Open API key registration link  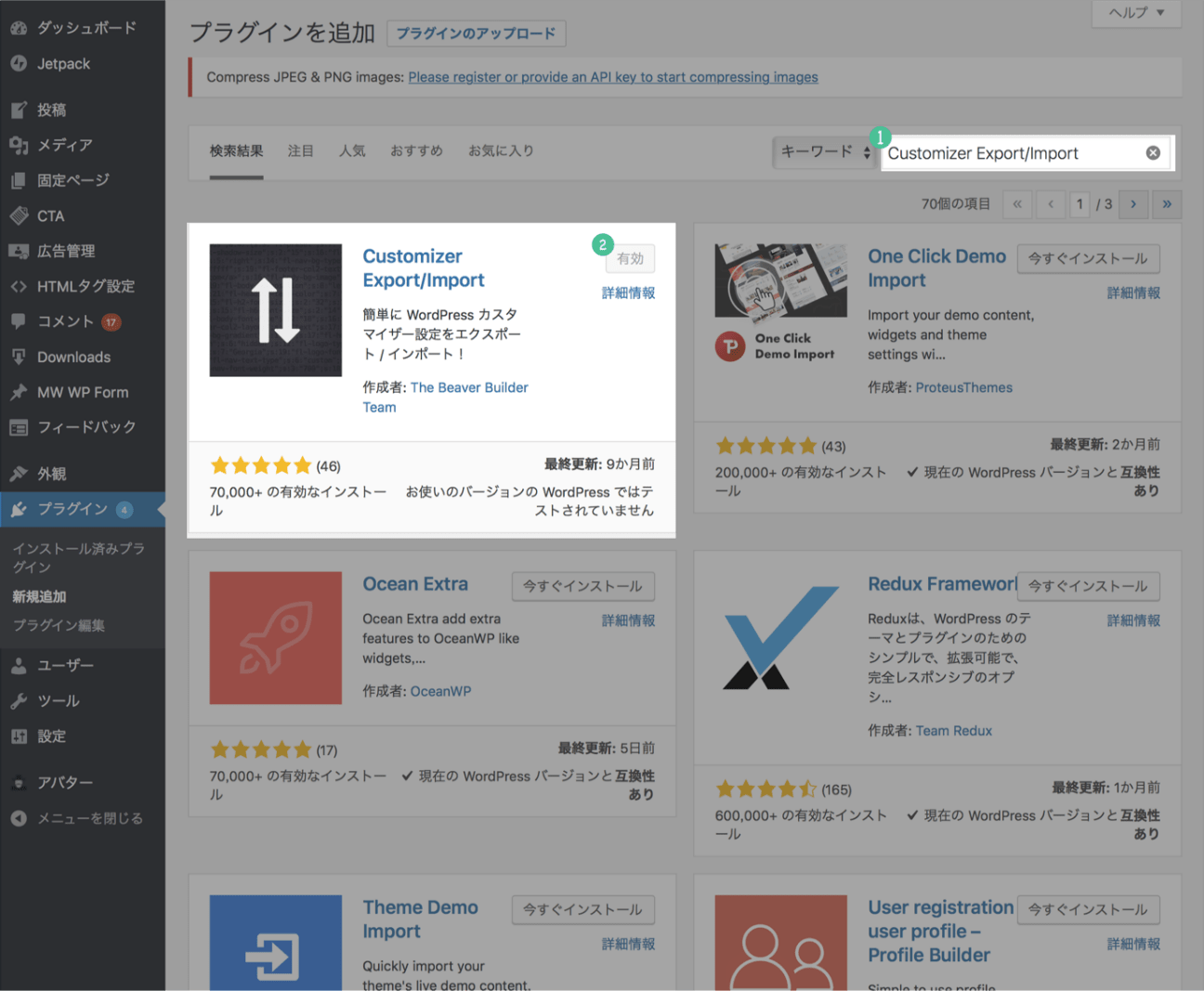point(613,77)
